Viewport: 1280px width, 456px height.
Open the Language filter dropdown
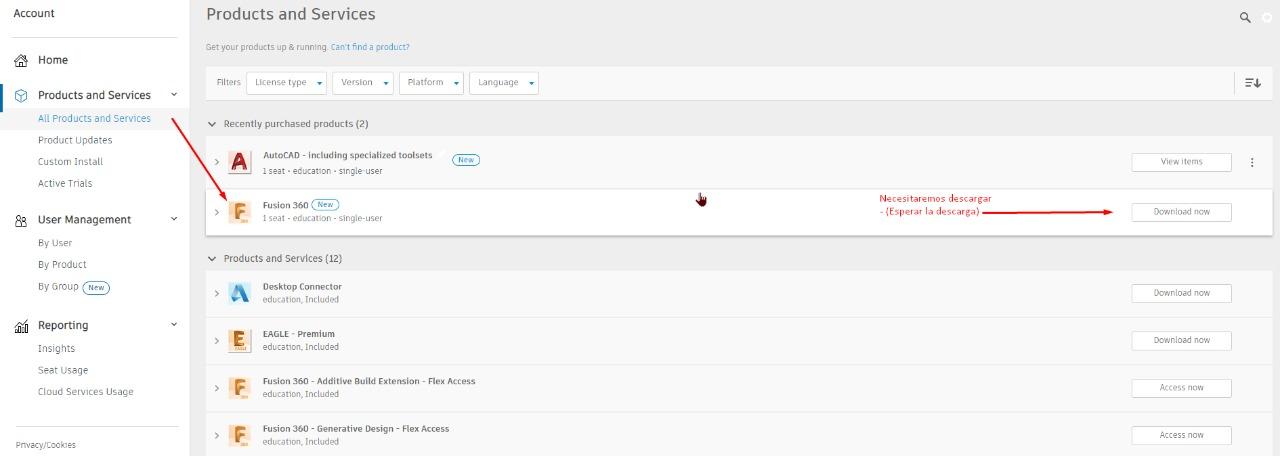click(504, 83)
